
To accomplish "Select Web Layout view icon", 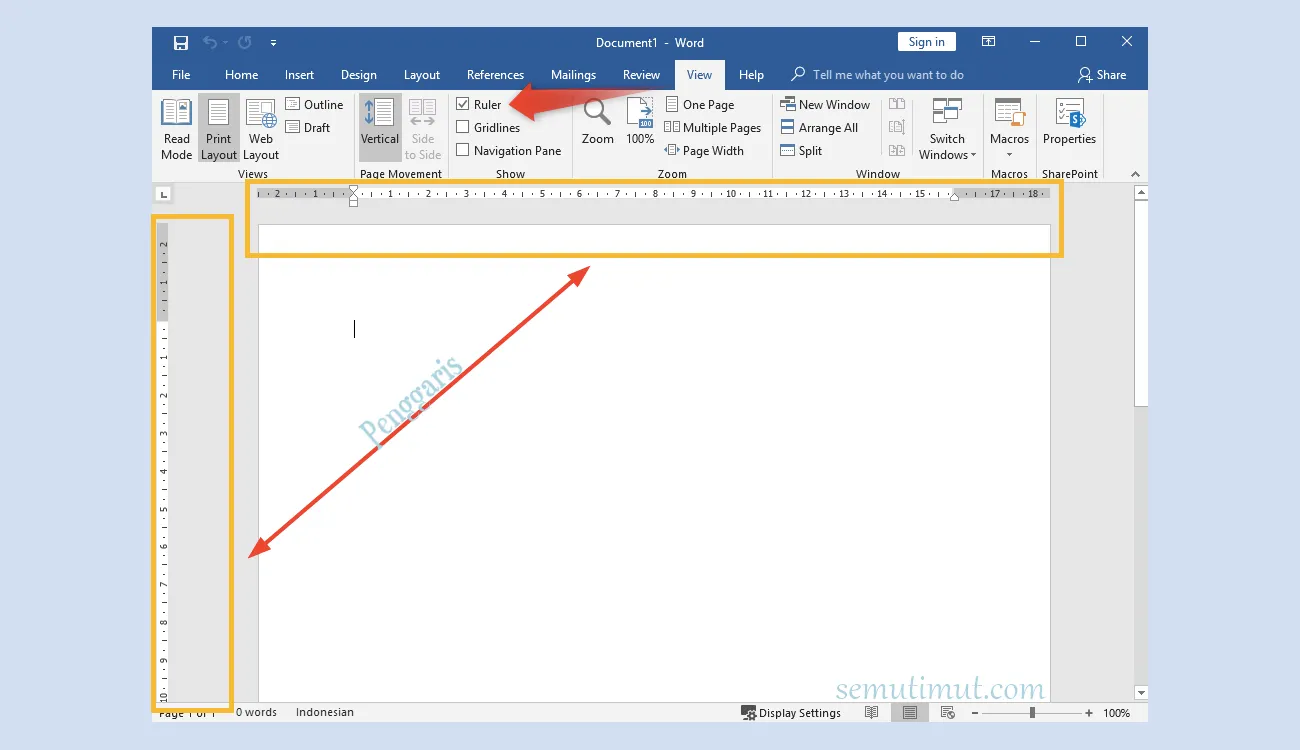I will [261, 128].
